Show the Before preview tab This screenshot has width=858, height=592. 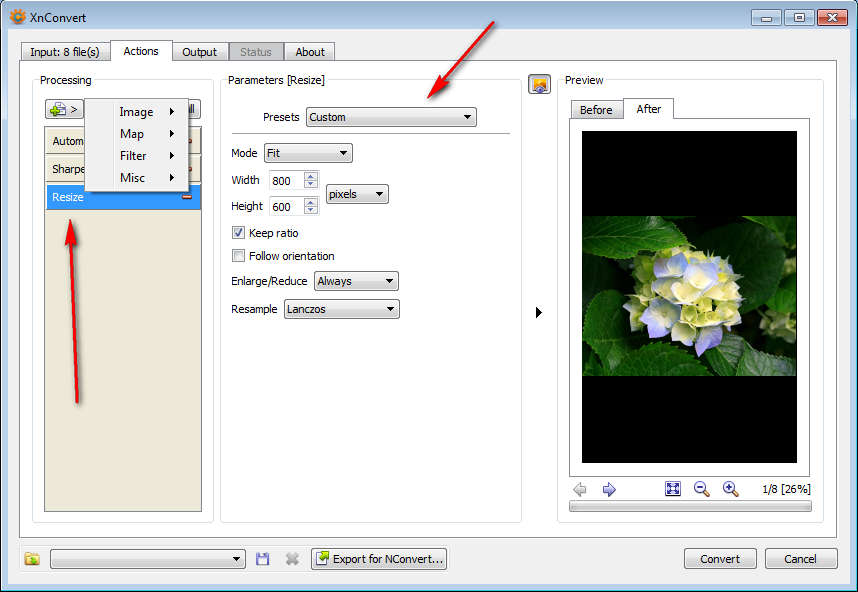(596, 110)
